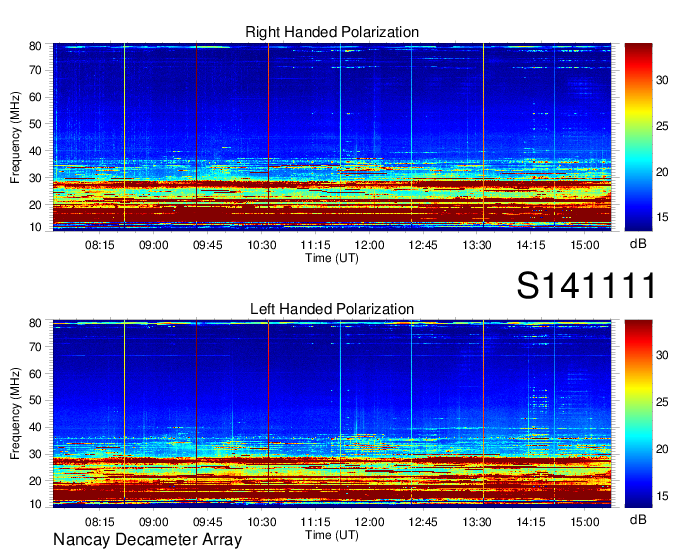Click the "25" tick on the upper color bar
The width and height of the screenshot is (680, 552).
(662, 126)
